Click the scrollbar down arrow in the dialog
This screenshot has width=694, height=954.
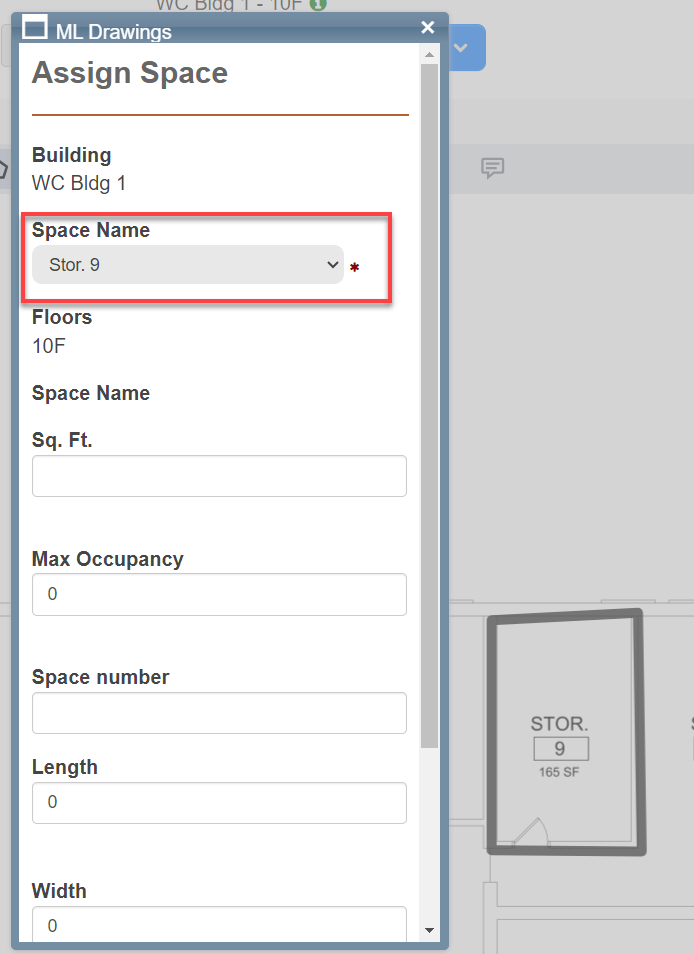[x=431, y=932]
